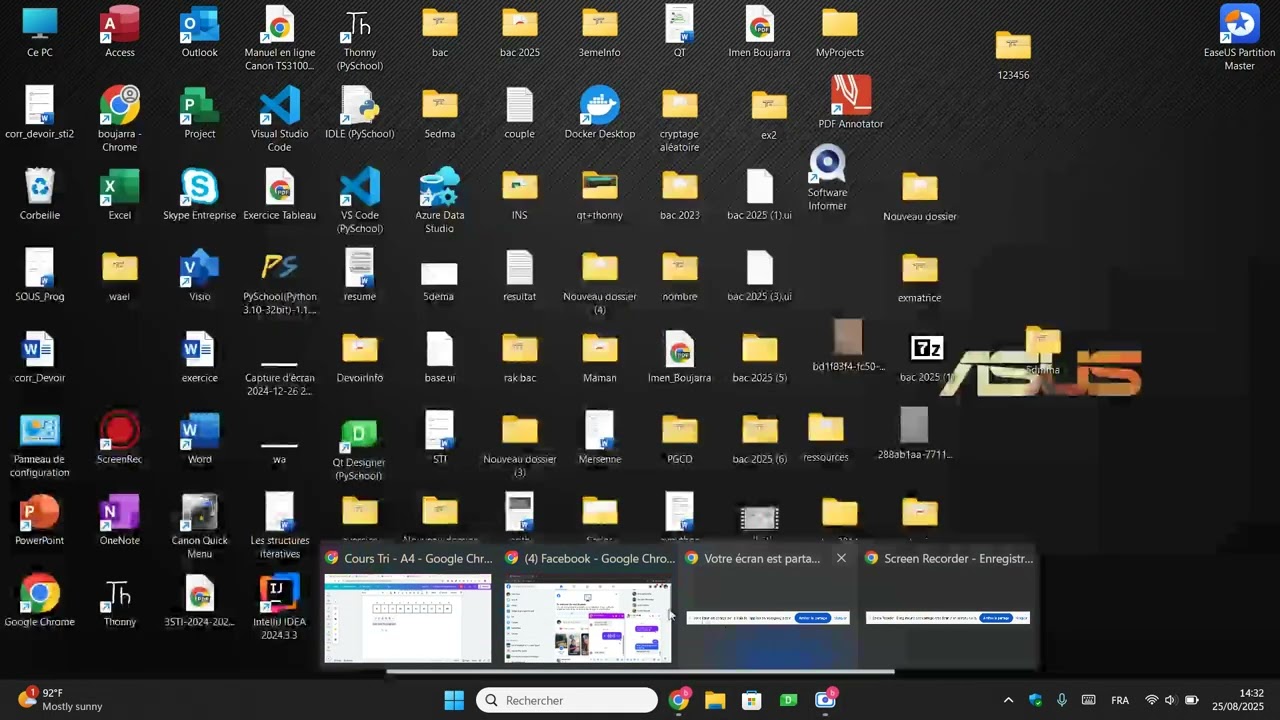Open the green Qt Designer taskbar icon

tap(789, 700)
